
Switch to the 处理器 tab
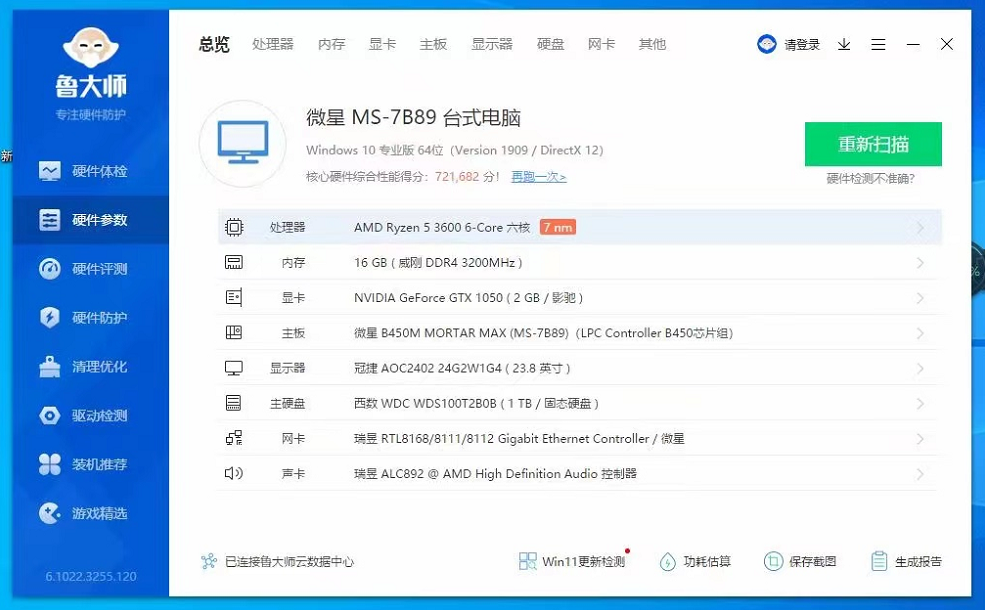click(273, 44)
